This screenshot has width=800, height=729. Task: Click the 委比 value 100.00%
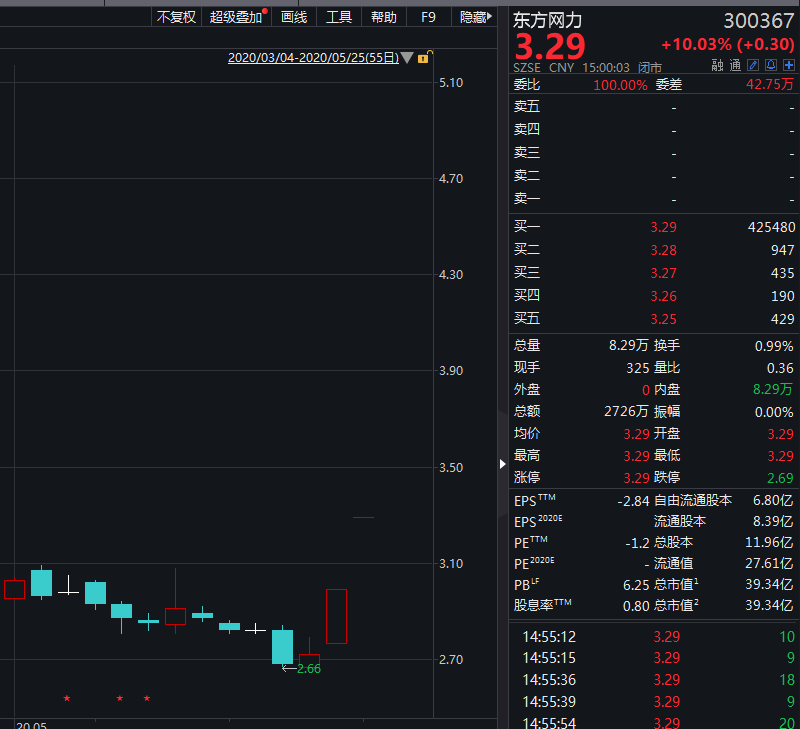click(x=620, y=85)
